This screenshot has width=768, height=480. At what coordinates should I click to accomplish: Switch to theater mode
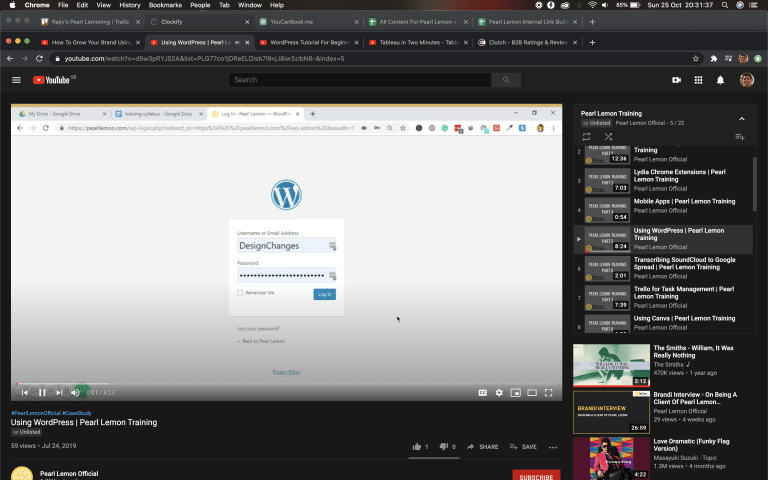pyautogui.click(x=532, y=392)
